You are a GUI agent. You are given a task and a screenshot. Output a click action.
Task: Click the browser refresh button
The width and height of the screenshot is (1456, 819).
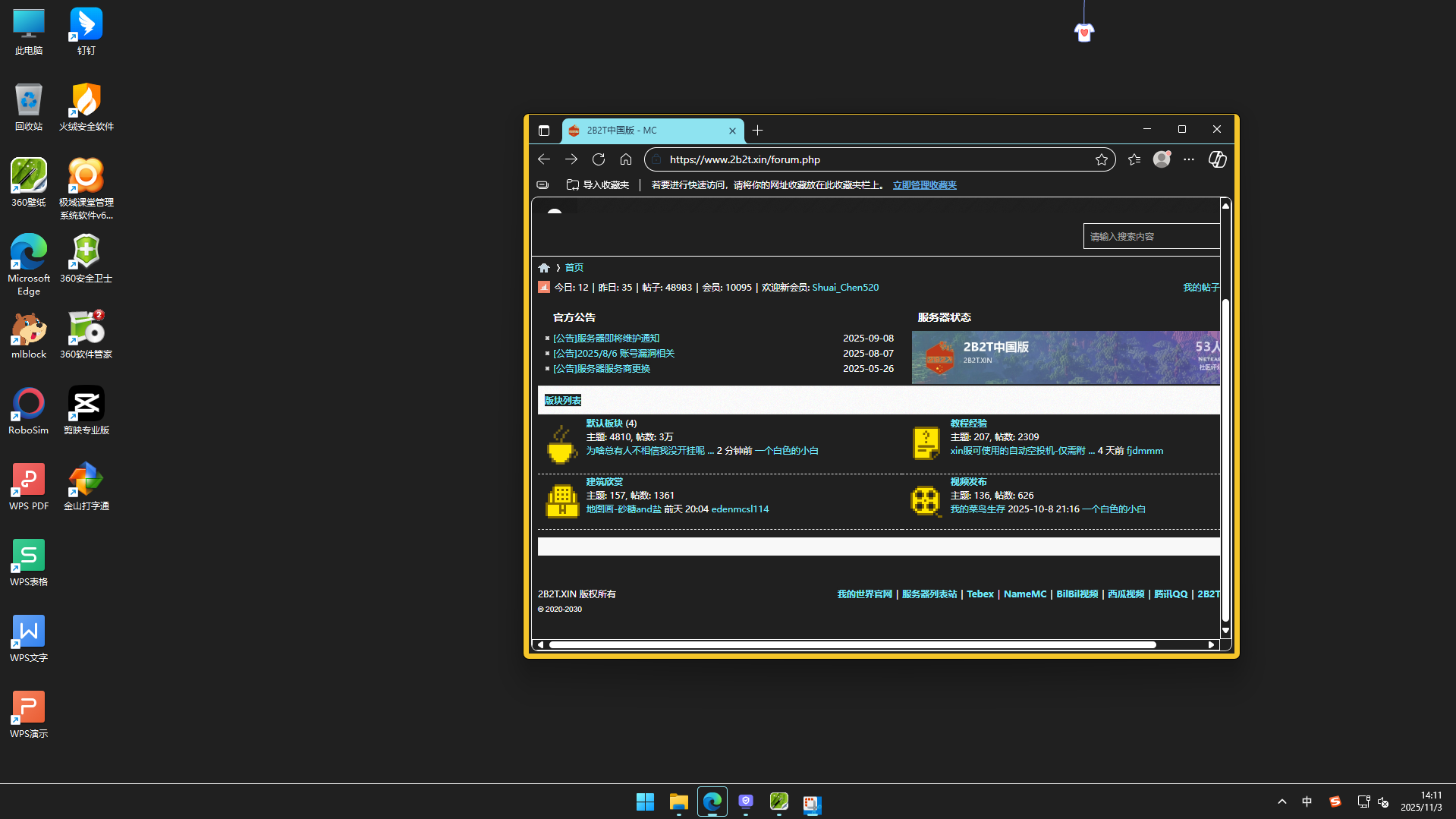599,159
